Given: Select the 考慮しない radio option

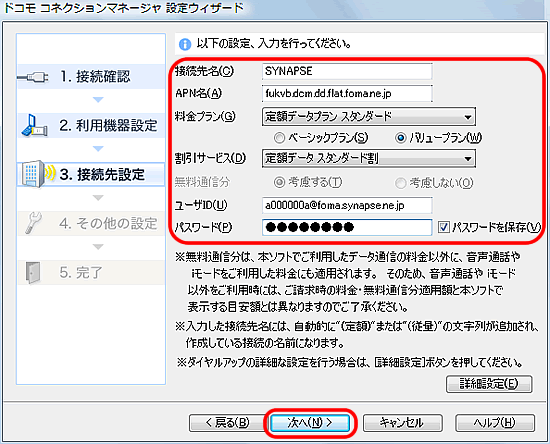Looking at the screenshot, I should click(x=401, y=183).
